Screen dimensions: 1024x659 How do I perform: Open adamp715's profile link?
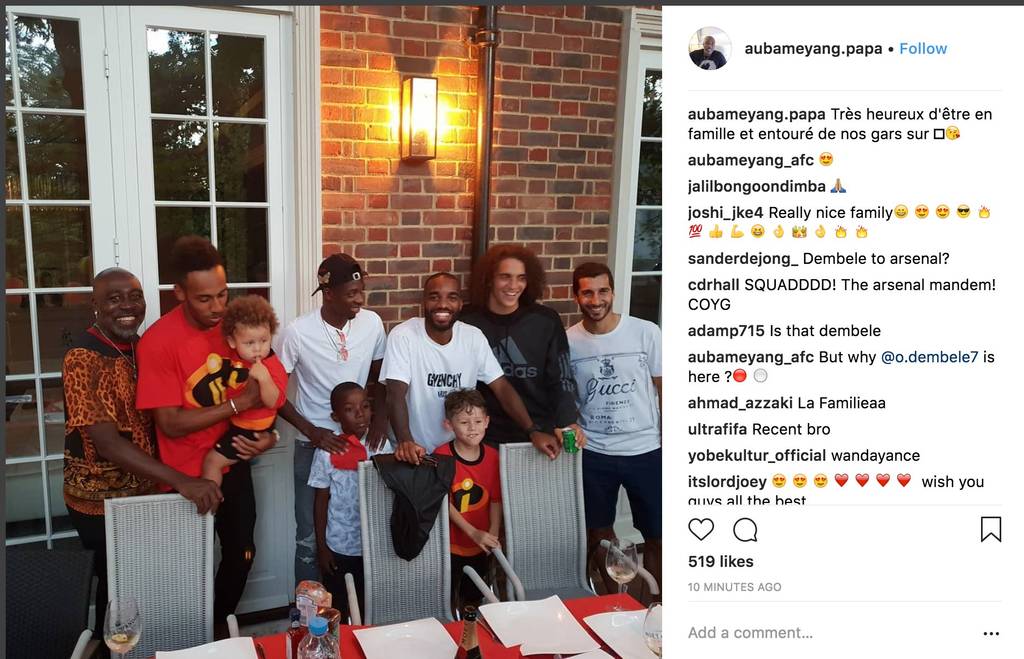click(726, 330)
